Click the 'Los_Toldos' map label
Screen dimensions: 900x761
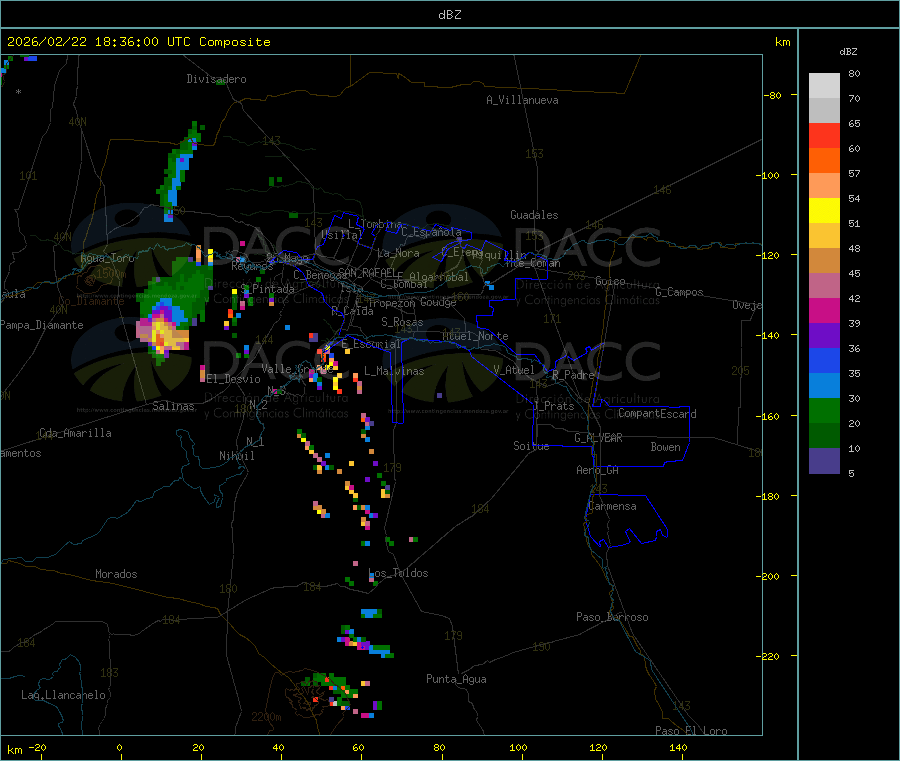(x=398, y=573)
